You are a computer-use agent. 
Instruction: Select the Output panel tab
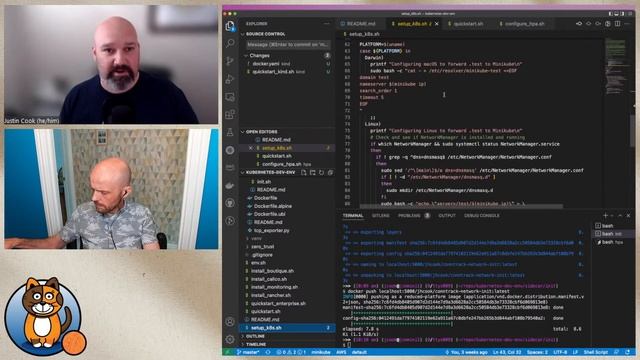(447, 216)
